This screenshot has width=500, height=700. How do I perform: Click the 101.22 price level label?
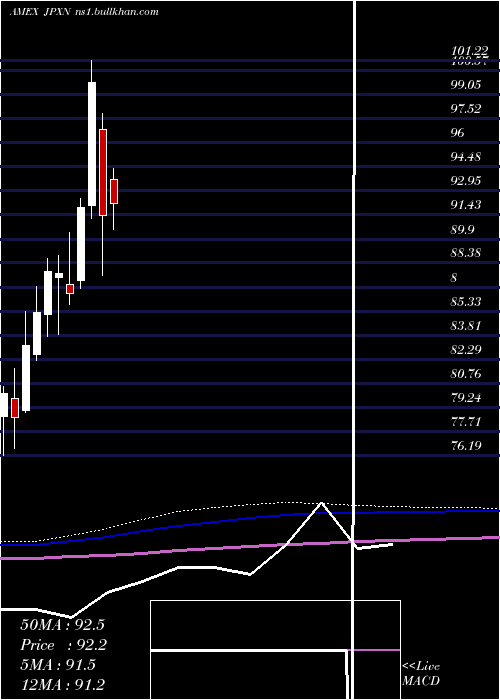(469, 51)
